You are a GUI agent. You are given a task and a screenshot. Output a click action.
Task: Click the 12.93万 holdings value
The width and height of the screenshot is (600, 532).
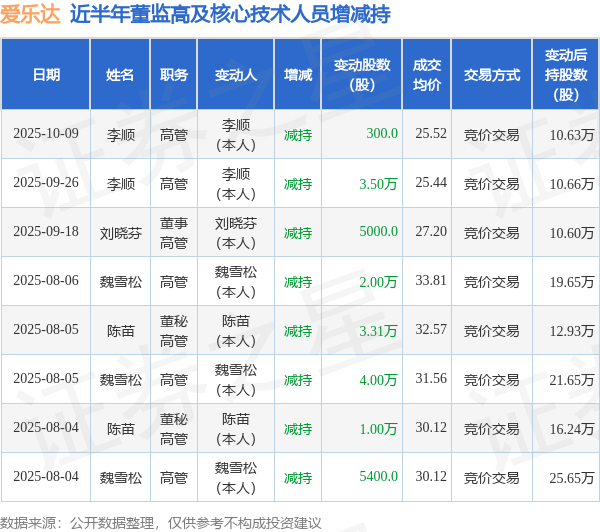pos(572,331)
